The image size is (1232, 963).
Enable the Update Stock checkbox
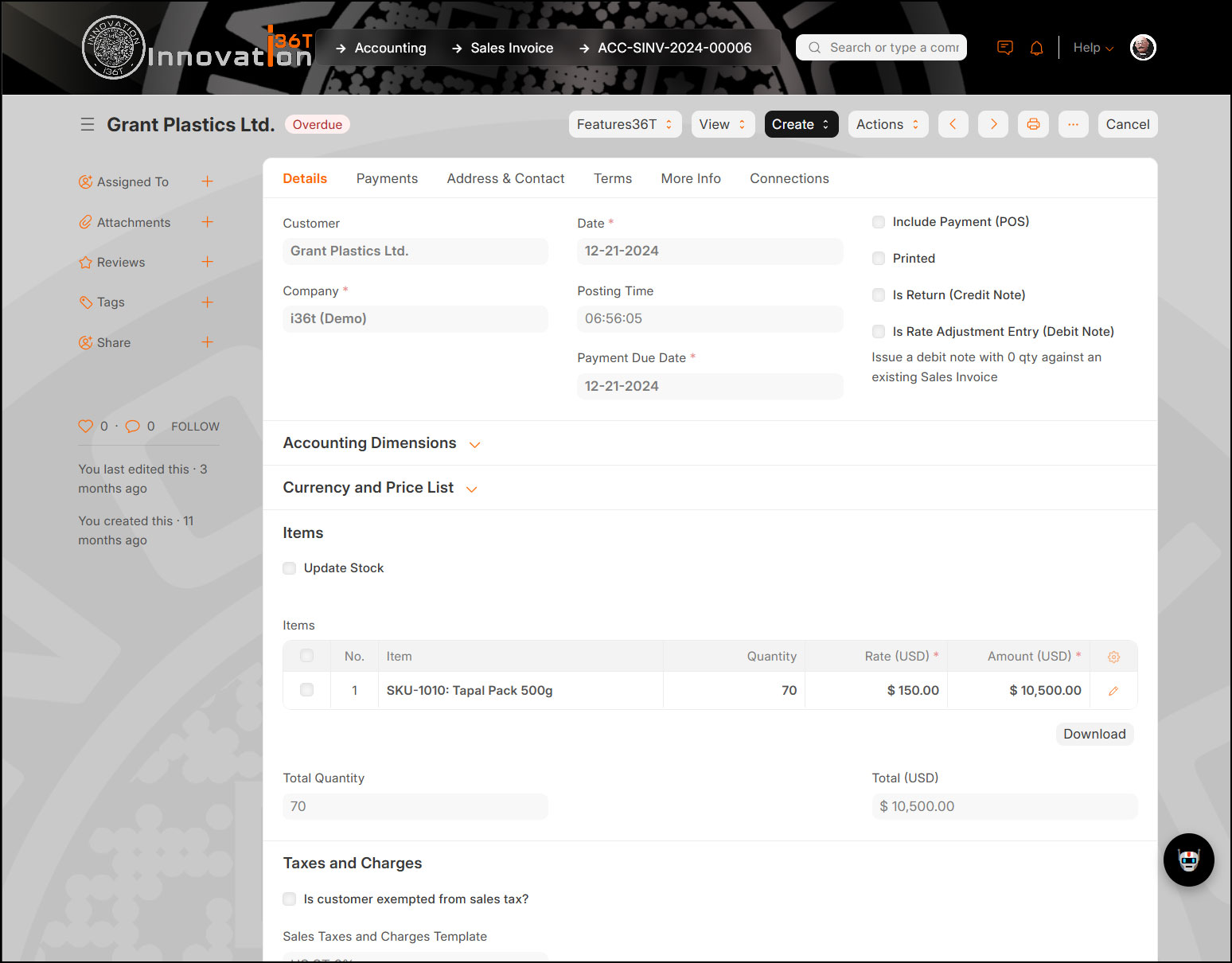290,568
